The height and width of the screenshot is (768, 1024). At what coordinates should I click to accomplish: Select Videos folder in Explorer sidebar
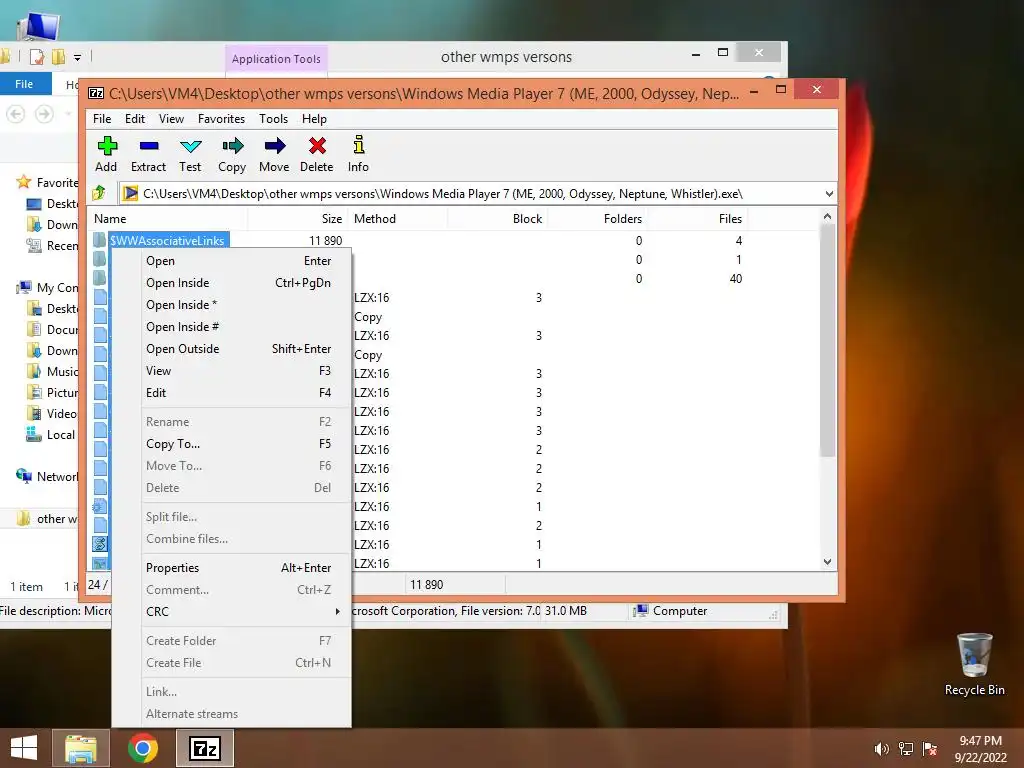[52, 413]
